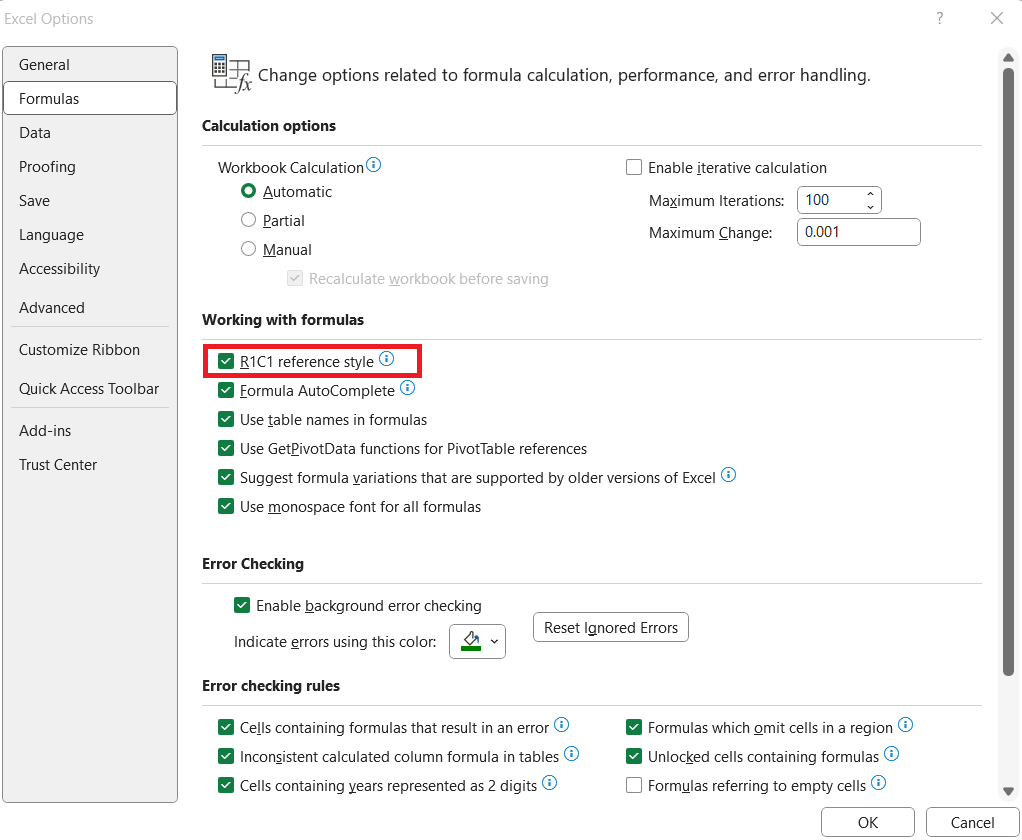Viewport: 1022px width, 840px height.
Task: Info icon for formulas which omit cells
Action: point(905,725)
